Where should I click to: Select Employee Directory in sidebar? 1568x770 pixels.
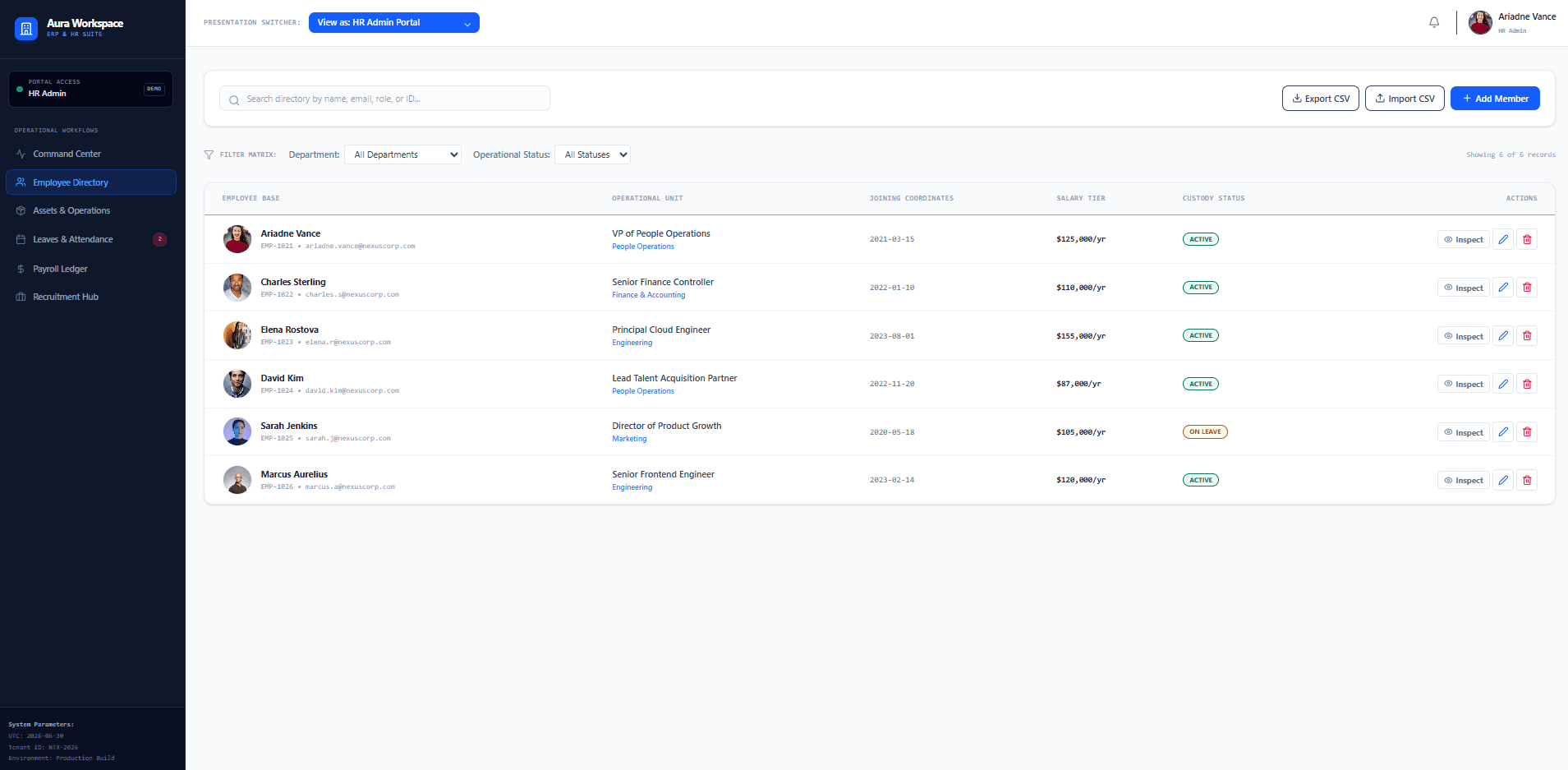[x=91, y=182]
